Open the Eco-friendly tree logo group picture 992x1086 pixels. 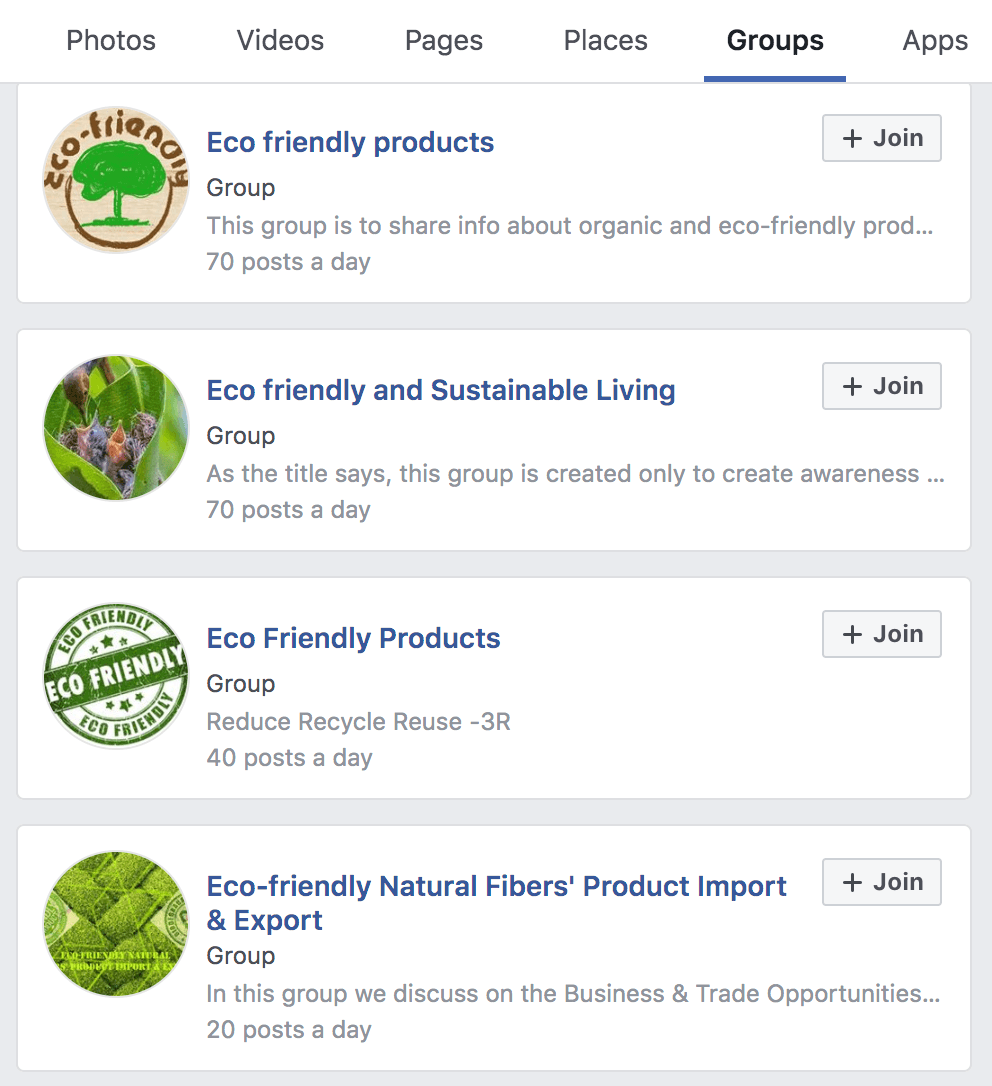coord(116,180)
